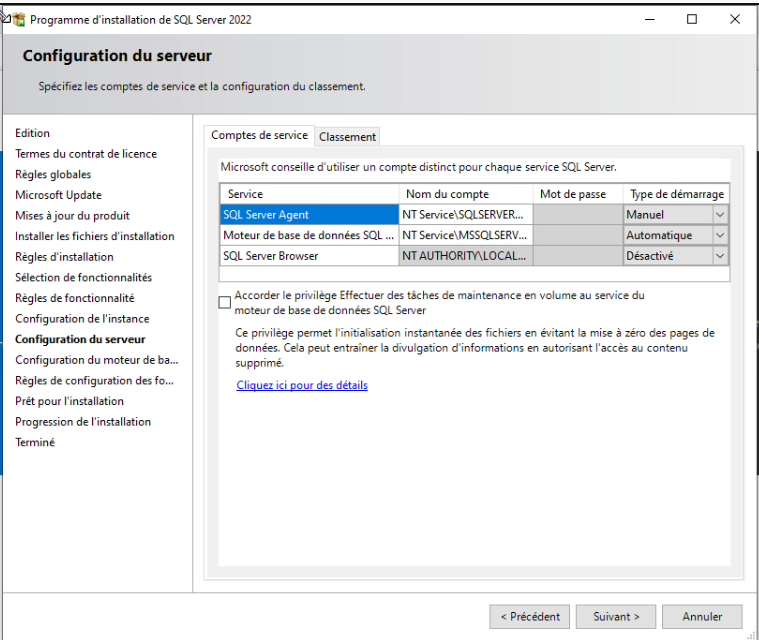Screen dimensions: 759x640
Task: Click the Microsoft Update step
Action: click(x=59, y=195)
